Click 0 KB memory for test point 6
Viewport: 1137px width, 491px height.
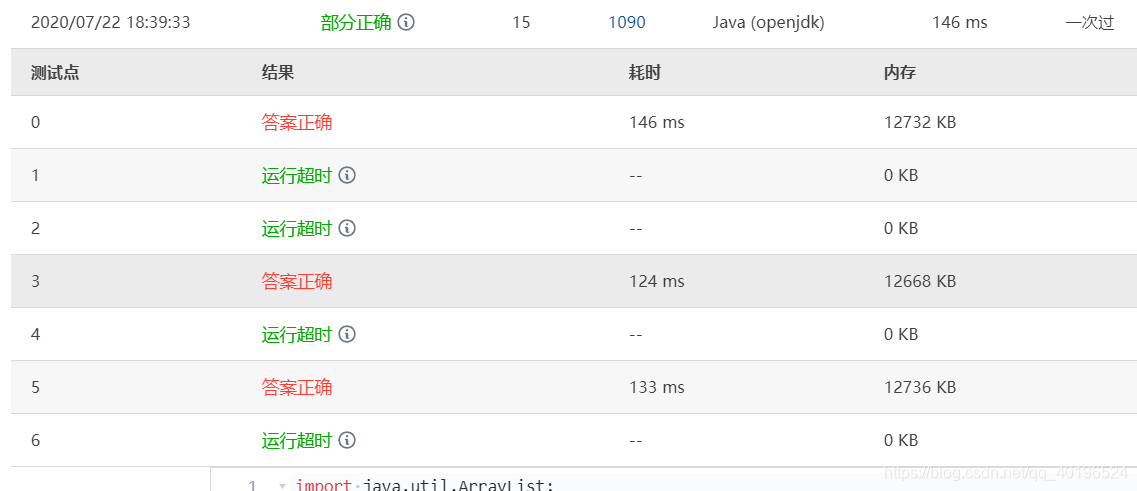901,440
